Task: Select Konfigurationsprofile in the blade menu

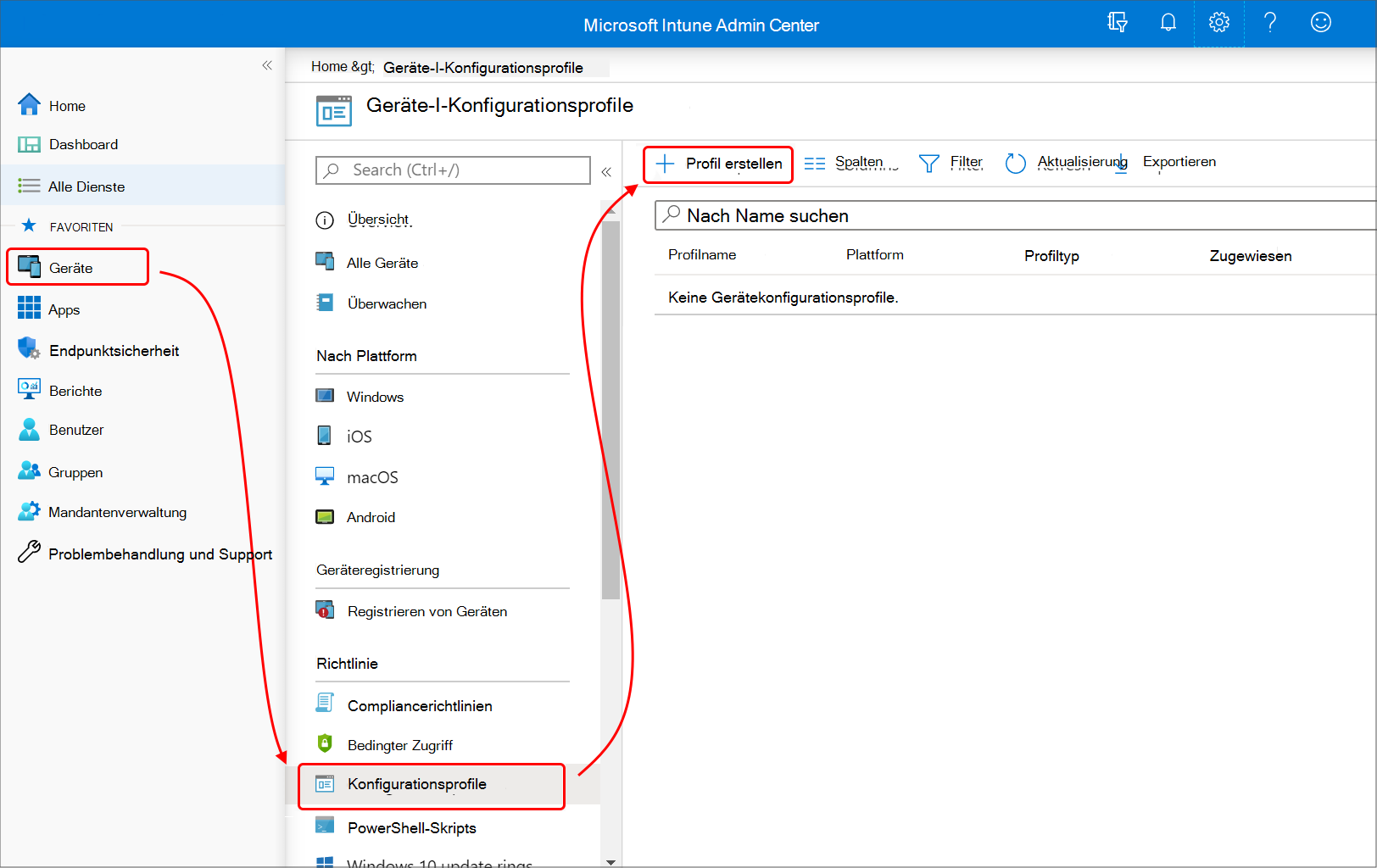Action: coord(432,786)
